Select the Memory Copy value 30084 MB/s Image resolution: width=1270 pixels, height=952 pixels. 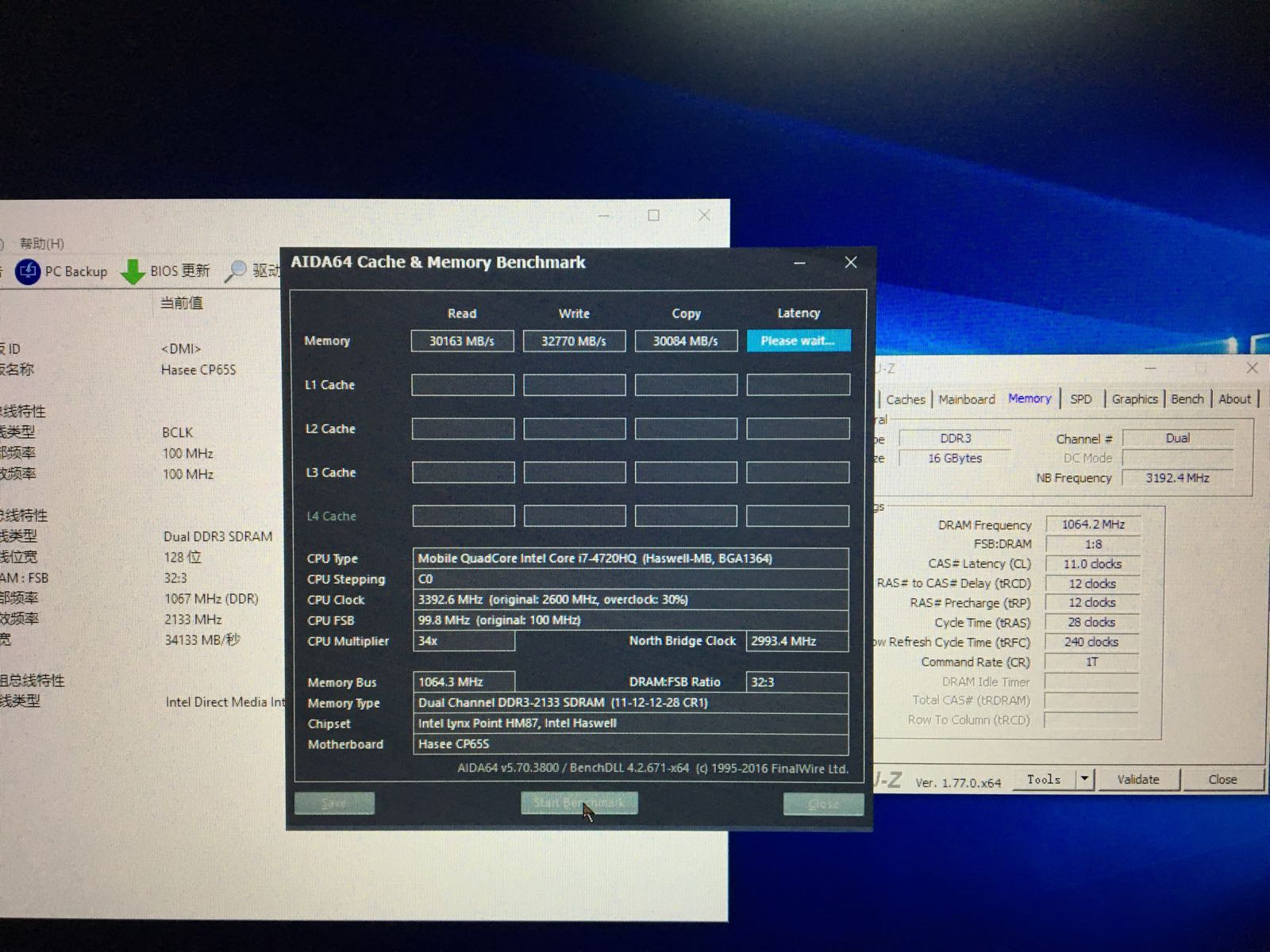pyautogui.click(x=686, y=340)
